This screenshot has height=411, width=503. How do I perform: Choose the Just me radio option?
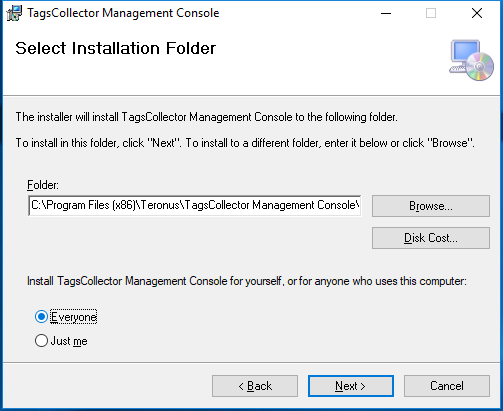point(41,341)
